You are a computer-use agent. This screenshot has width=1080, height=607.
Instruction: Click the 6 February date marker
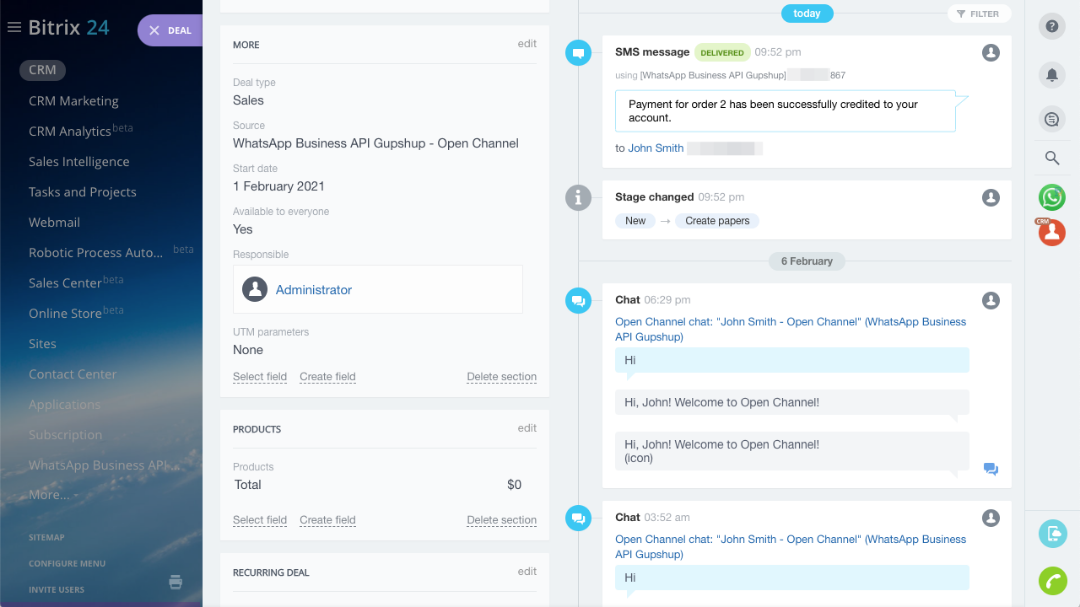(807, 261)
